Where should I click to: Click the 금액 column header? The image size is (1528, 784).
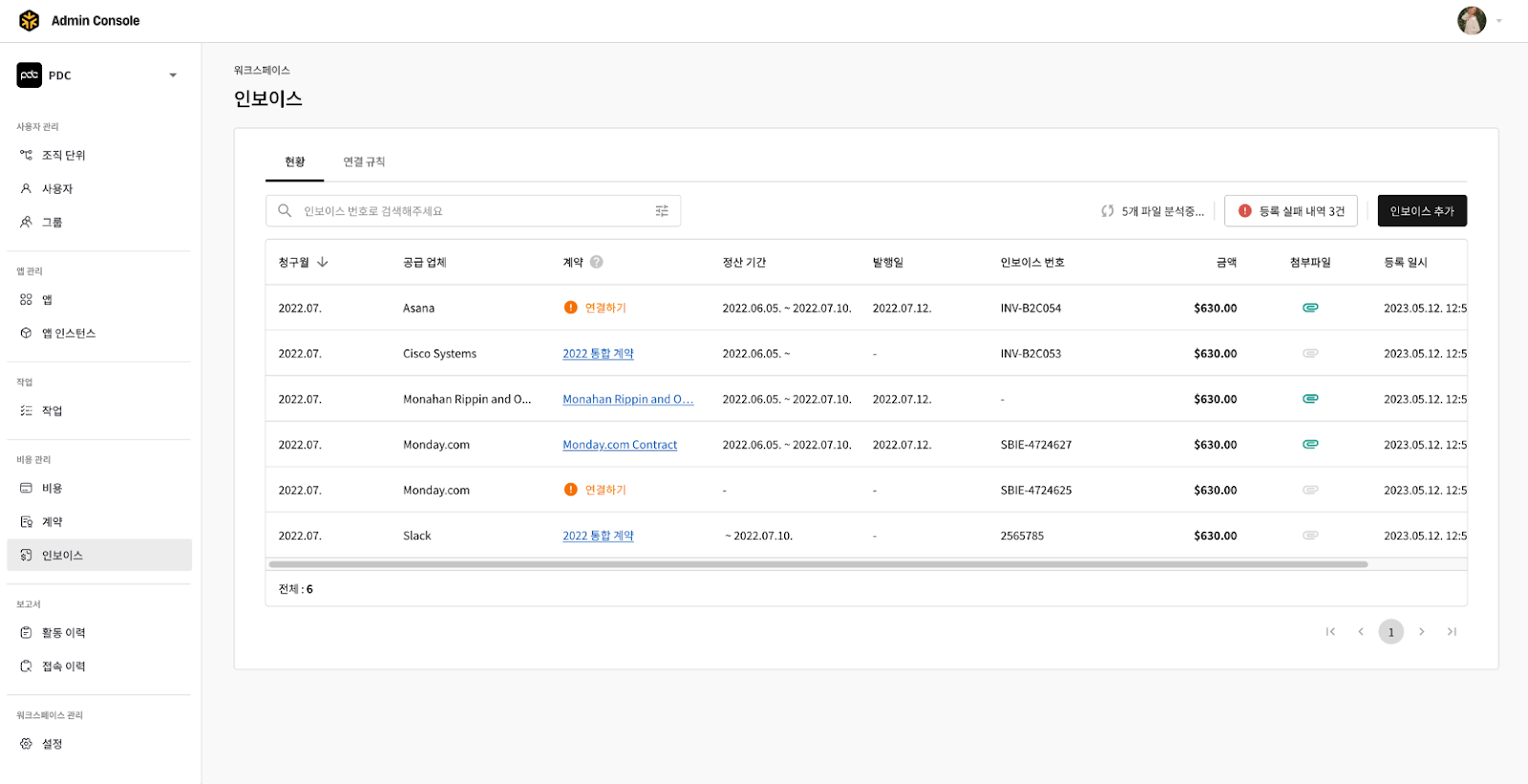(1226, 262)
